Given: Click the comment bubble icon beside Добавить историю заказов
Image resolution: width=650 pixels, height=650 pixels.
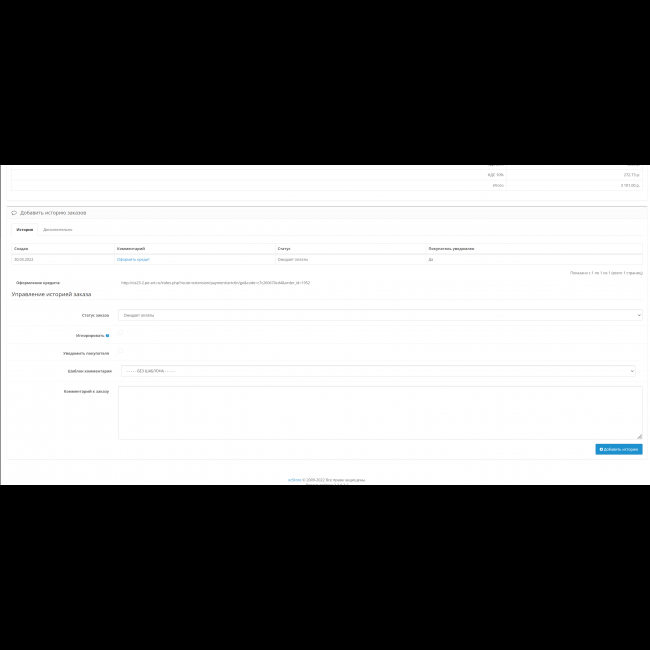Looking at the screenshot, I should (14, 213).
